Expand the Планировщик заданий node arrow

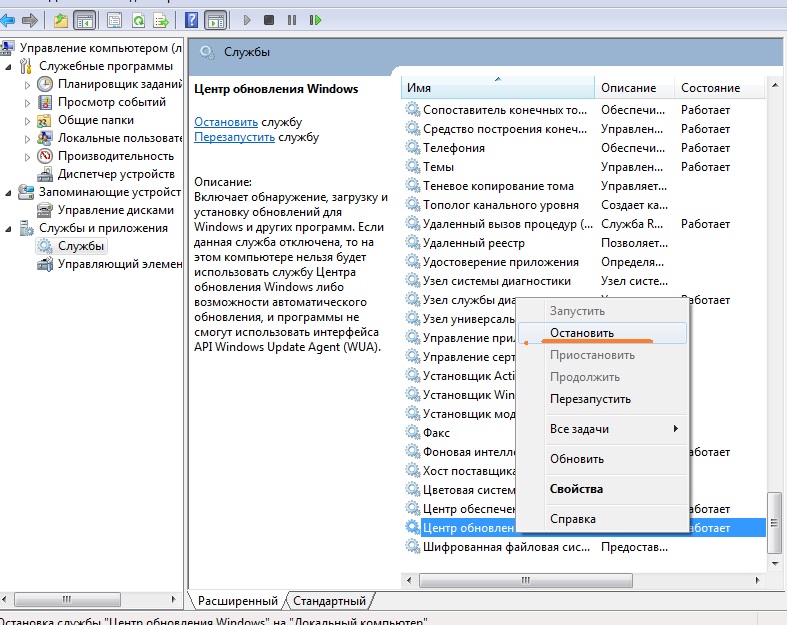click(x=27, y=85)
